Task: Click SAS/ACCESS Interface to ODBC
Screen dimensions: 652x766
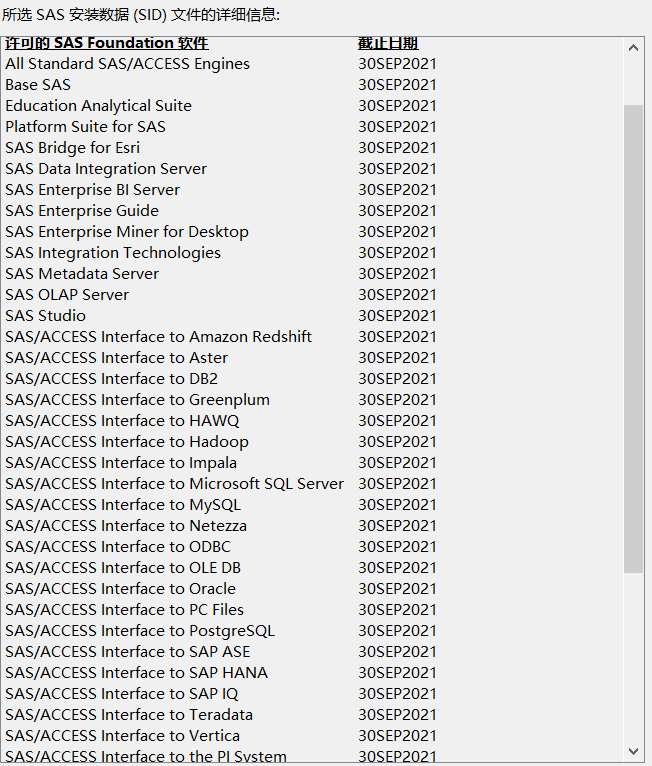Action: [x=118, y=547]
